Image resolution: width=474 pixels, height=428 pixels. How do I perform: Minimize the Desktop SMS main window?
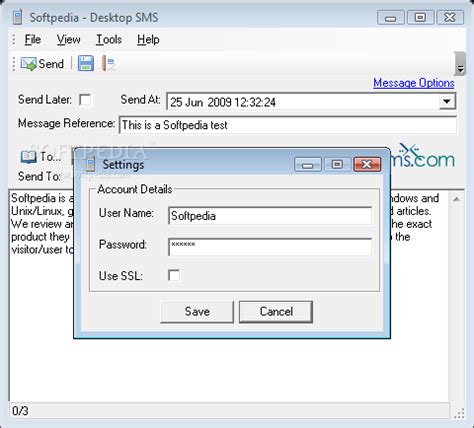coord(391,17)
